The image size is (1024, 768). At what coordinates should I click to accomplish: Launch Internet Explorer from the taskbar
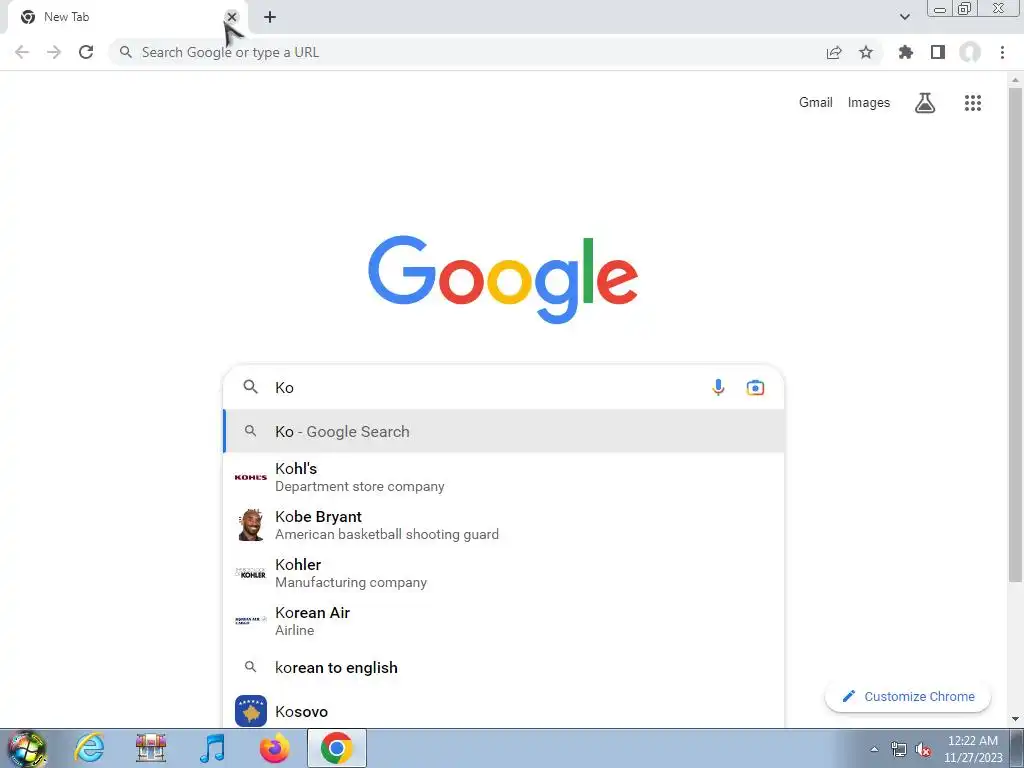pyautogui.click(x=89, y=748)
